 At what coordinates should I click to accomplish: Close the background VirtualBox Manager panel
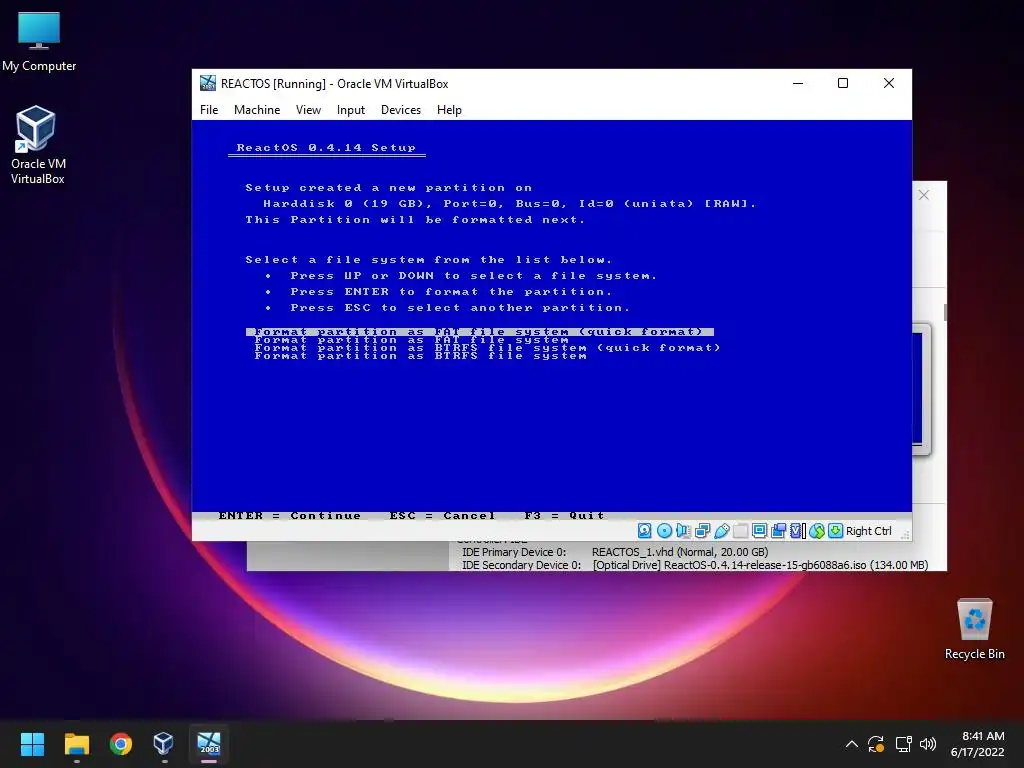923,195
